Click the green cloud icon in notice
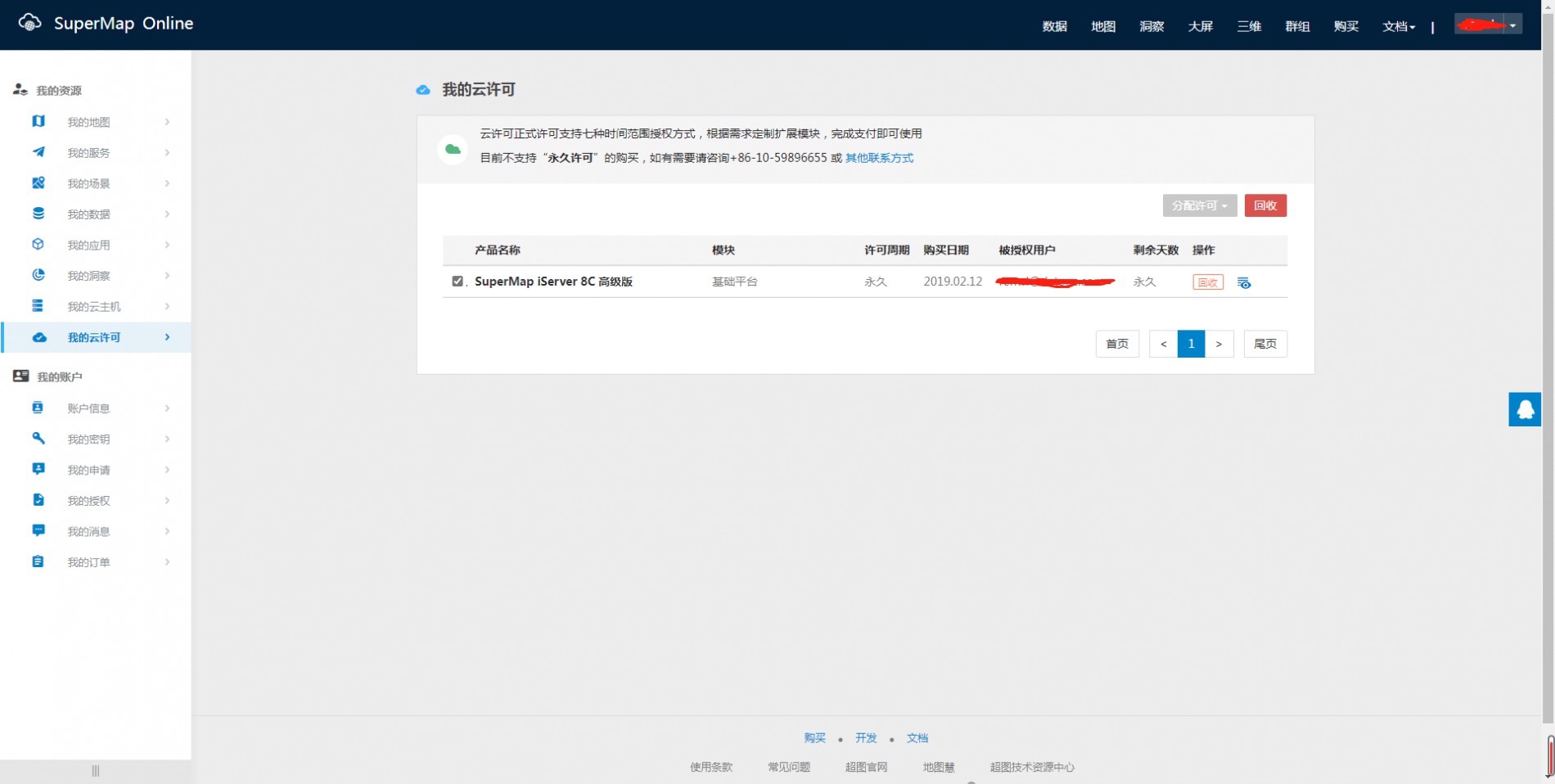The height and width of the screenshot is (784, 1555). 453,149
